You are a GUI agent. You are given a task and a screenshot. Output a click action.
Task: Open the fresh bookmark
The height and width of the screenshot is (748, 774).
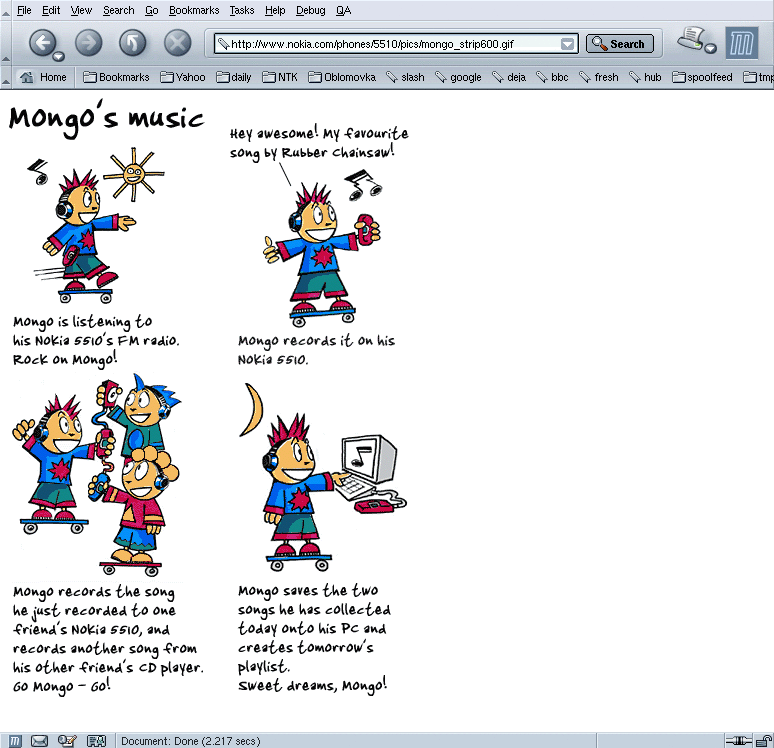[x=599, y=77]
